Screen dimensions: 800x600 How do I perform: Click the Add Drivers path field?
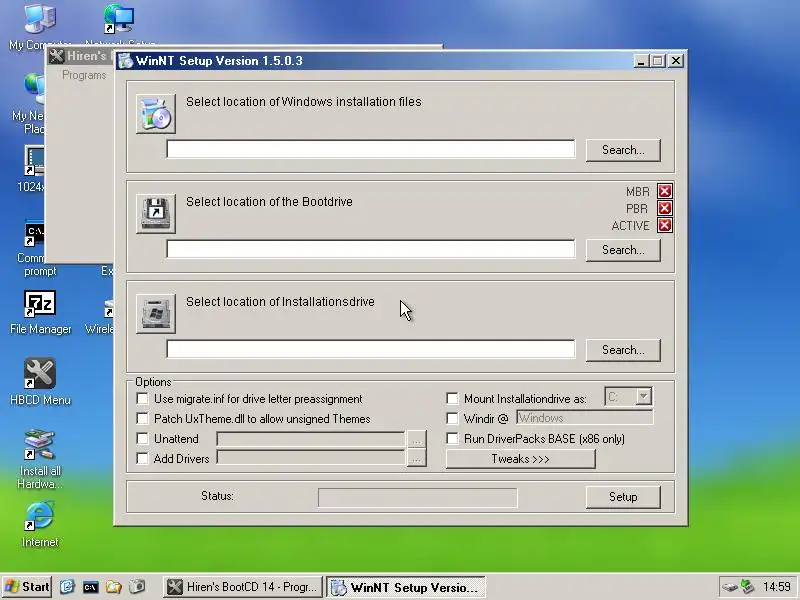coord(311,458)
